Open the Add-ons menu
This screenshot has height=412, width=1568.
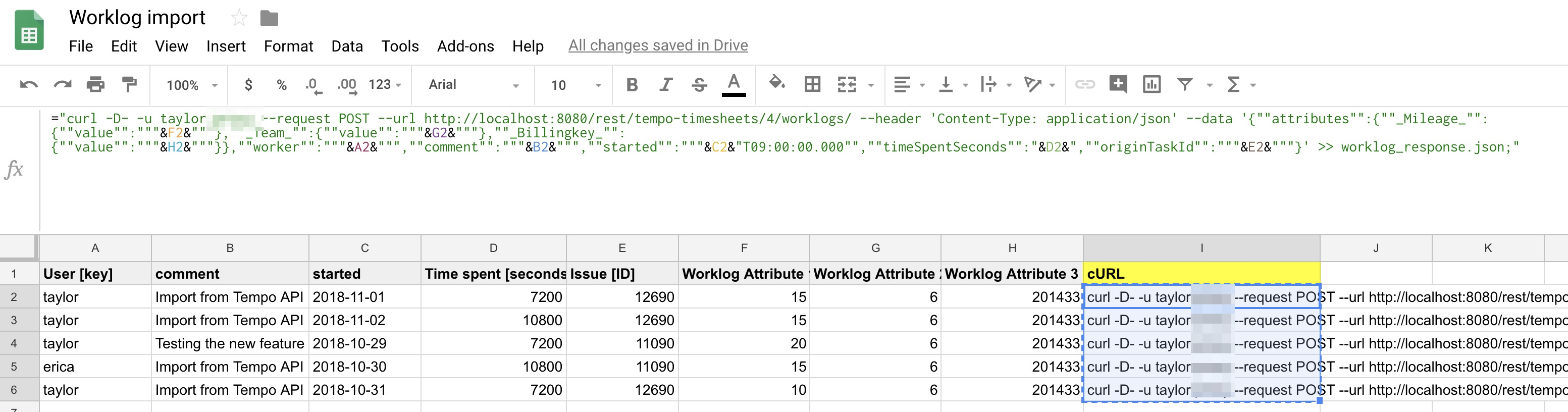click(x=465, y=46)
